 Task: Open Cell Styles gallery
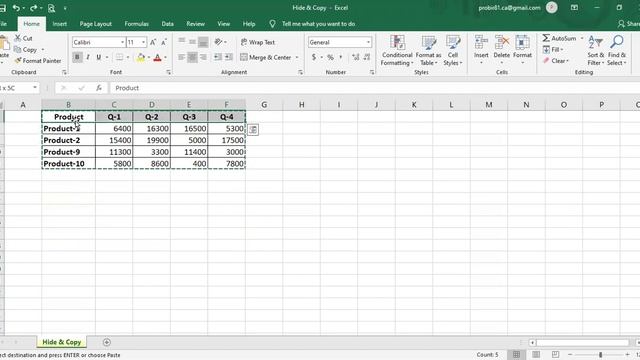point(453,51)
